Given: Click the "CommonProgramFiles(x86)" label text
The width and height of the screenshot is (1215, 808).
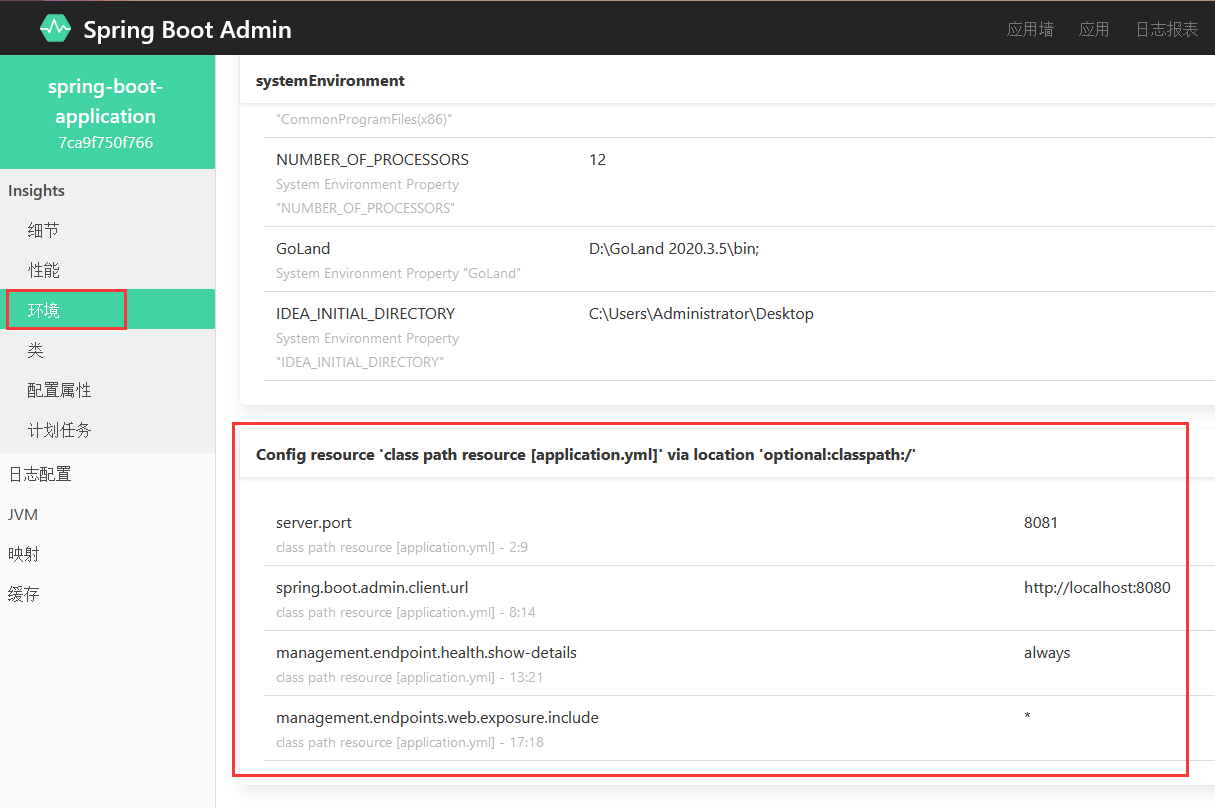Looking at the screenshot, I should [x=364, y=120].
